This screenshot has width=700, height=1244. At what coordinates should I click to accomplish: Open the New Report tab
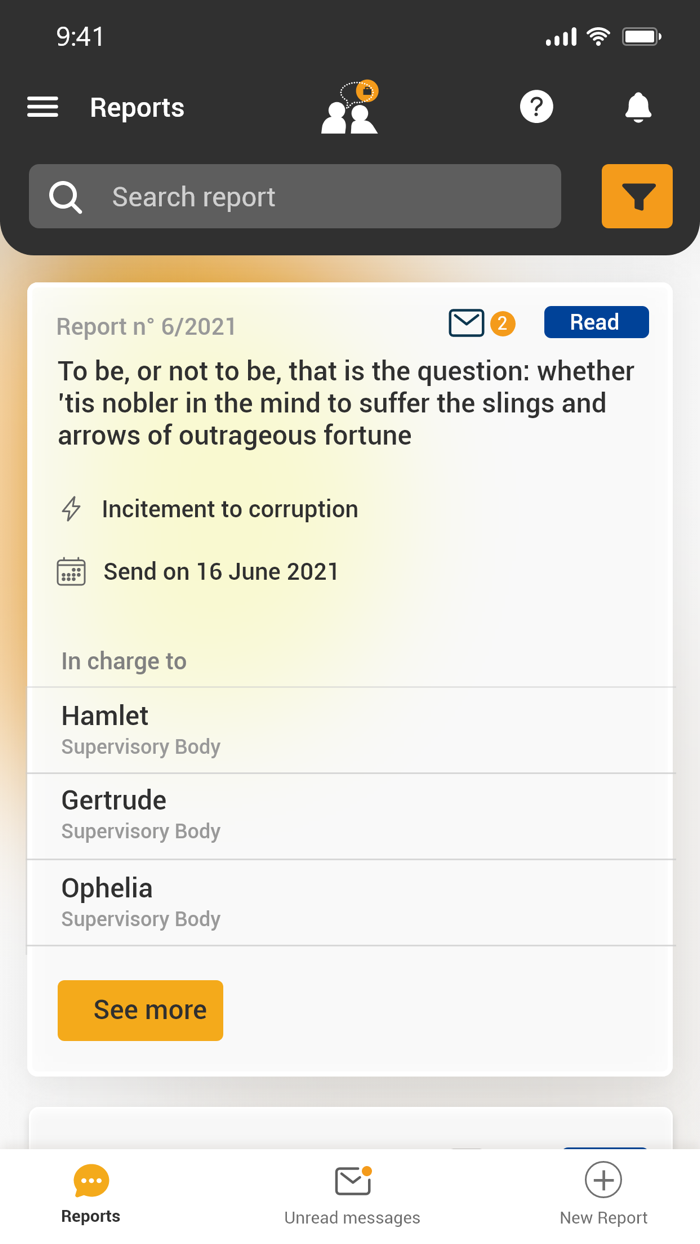point(603,1195)
